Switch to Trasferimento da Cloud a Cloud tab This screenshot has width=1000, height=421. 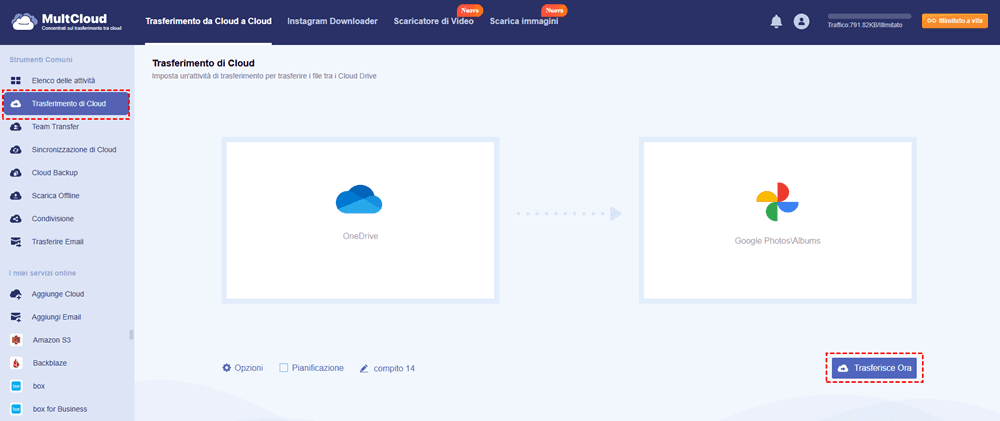(x=209, y=22)
